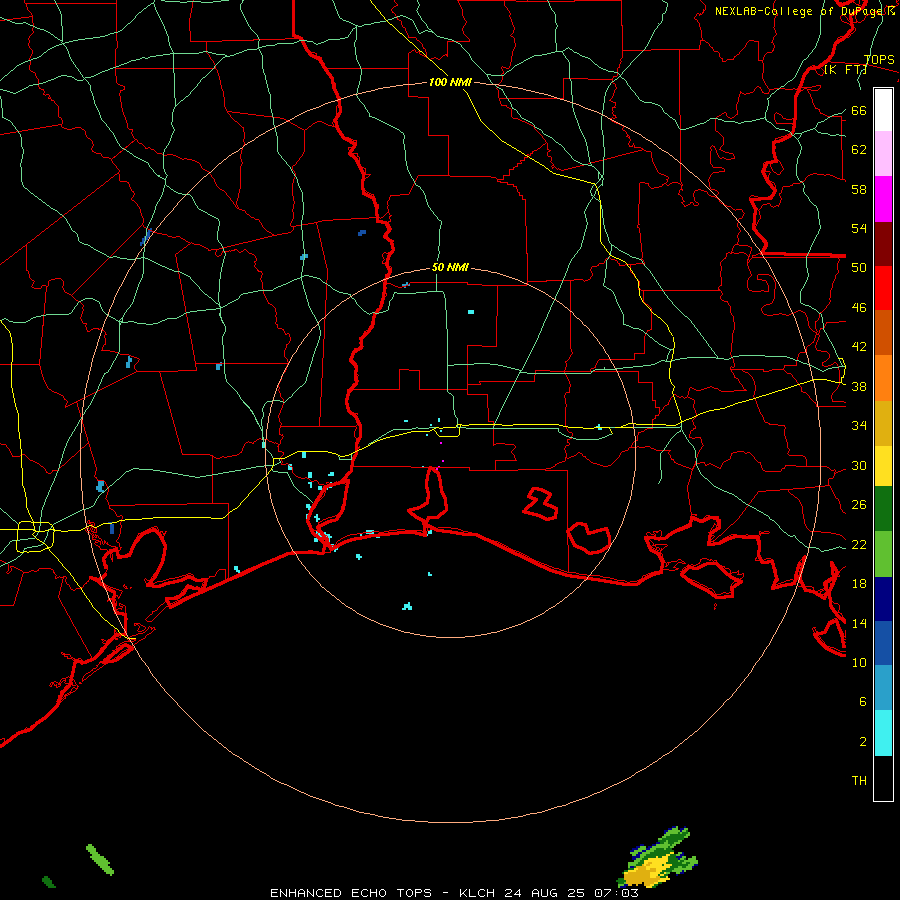Click legend value 34
This screenshot has height=900, width=900.
859,426
